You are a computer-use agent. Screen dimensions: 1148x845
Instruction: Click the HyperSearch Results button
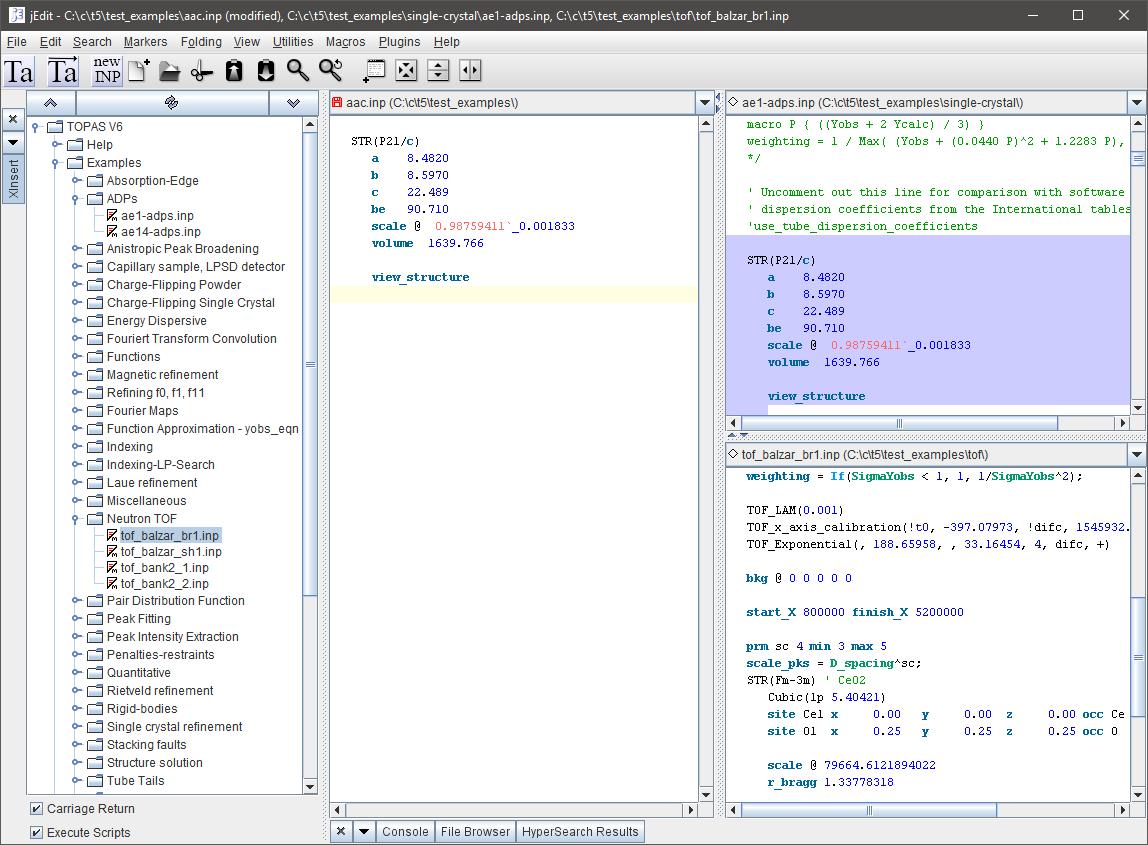coord(580,832)
